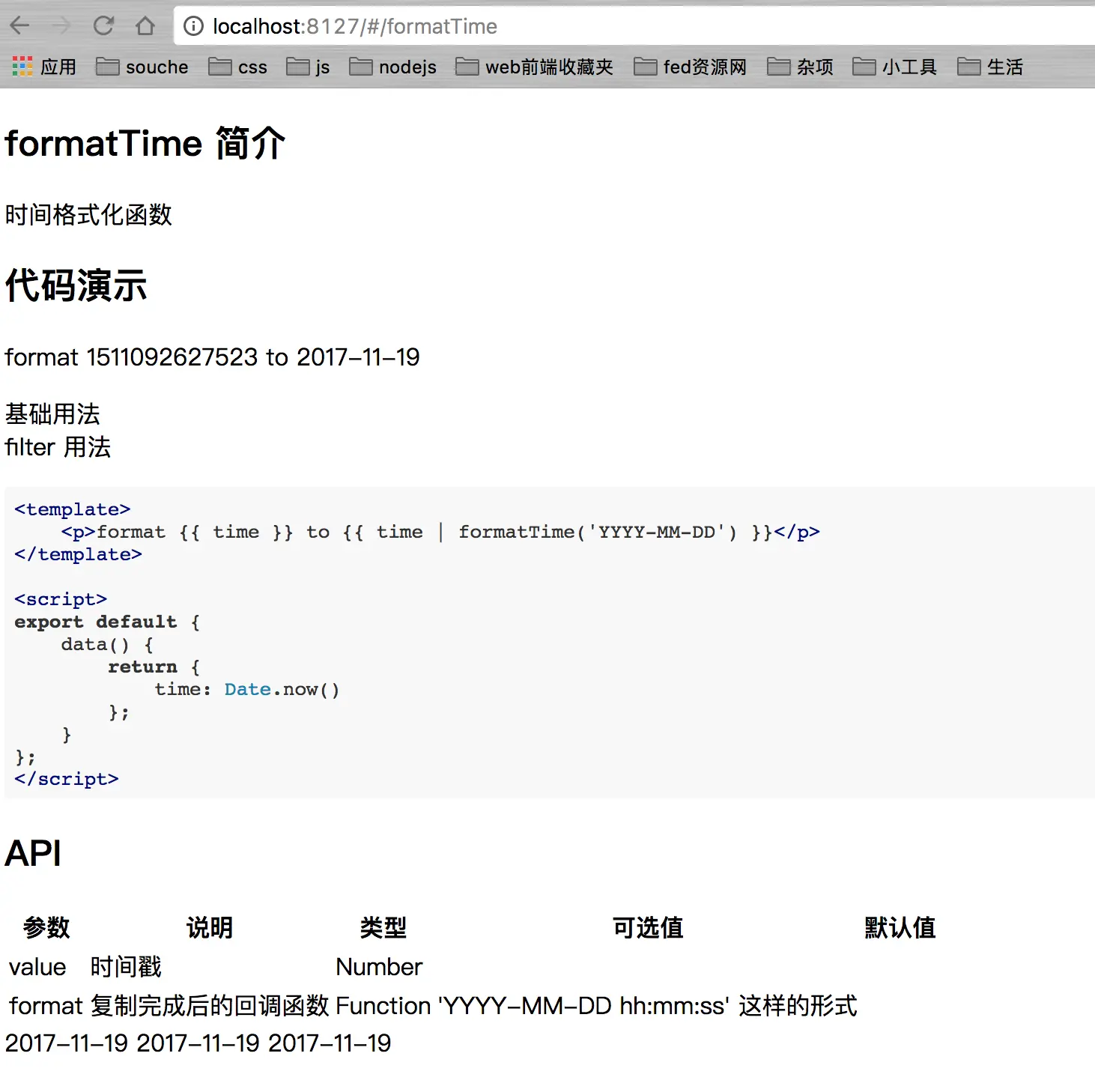The image size is (1095, 1092).
Task: Click the 说明 table column header
Action: point(210,927)
